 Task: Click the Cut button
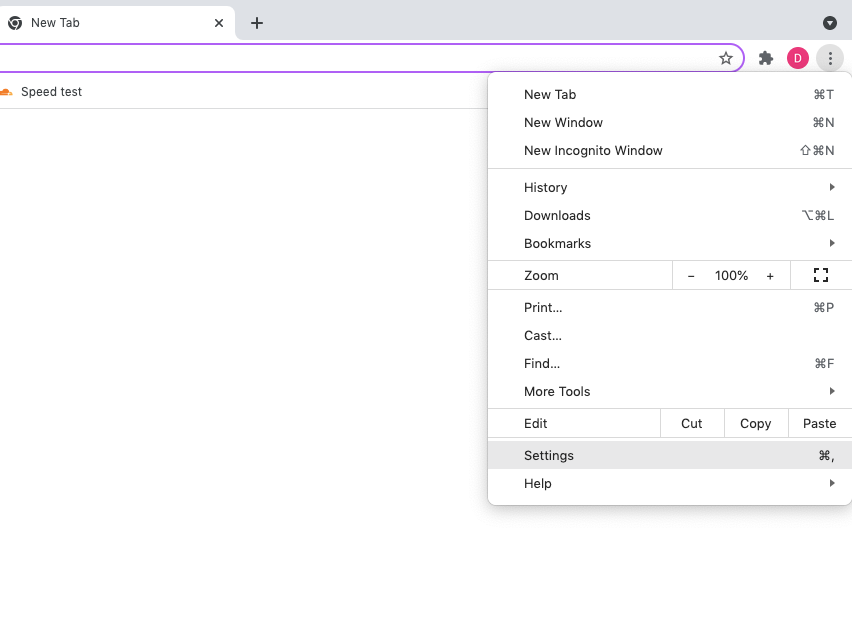(x=692, y=423)
